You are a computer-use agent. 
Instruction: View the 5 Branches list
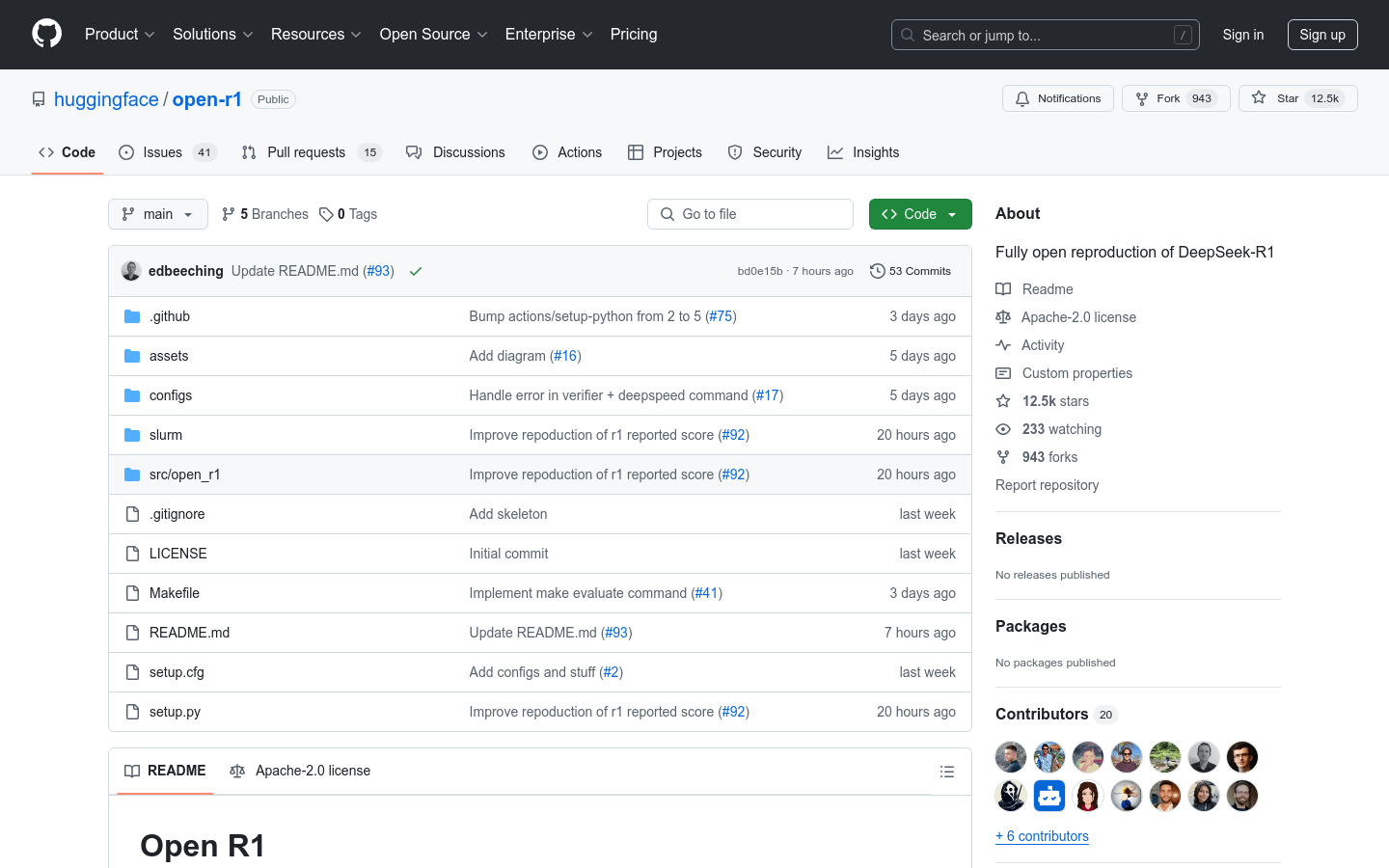pos(265,214)
